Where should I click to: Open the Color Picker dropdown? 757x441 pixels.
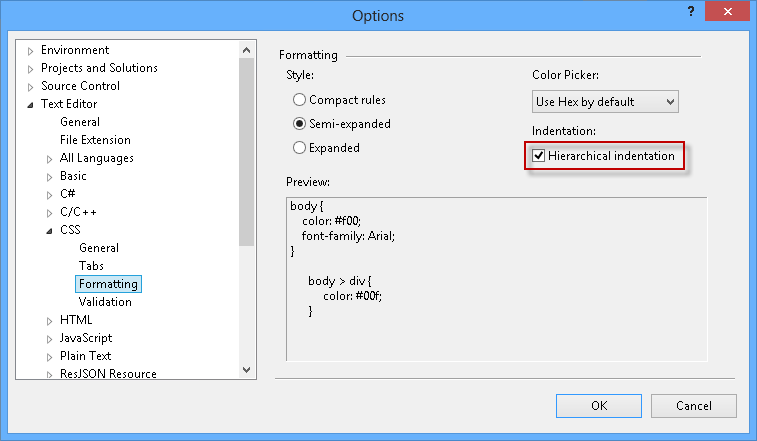(x=605, y=101)
